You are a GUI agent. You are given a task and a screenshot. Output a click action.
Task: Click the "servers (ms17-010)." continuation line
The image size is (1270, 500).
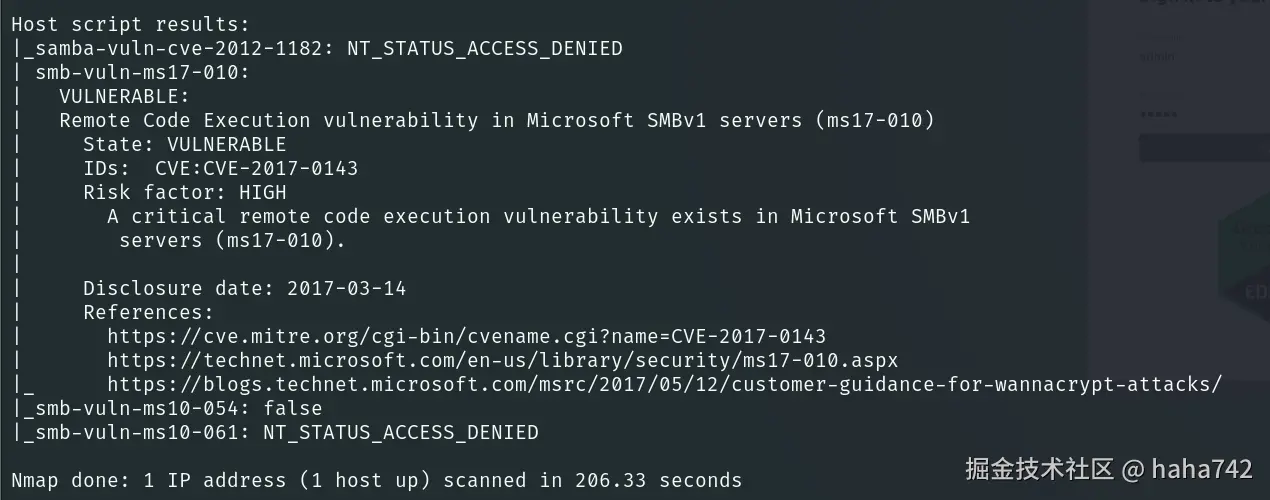232,240
